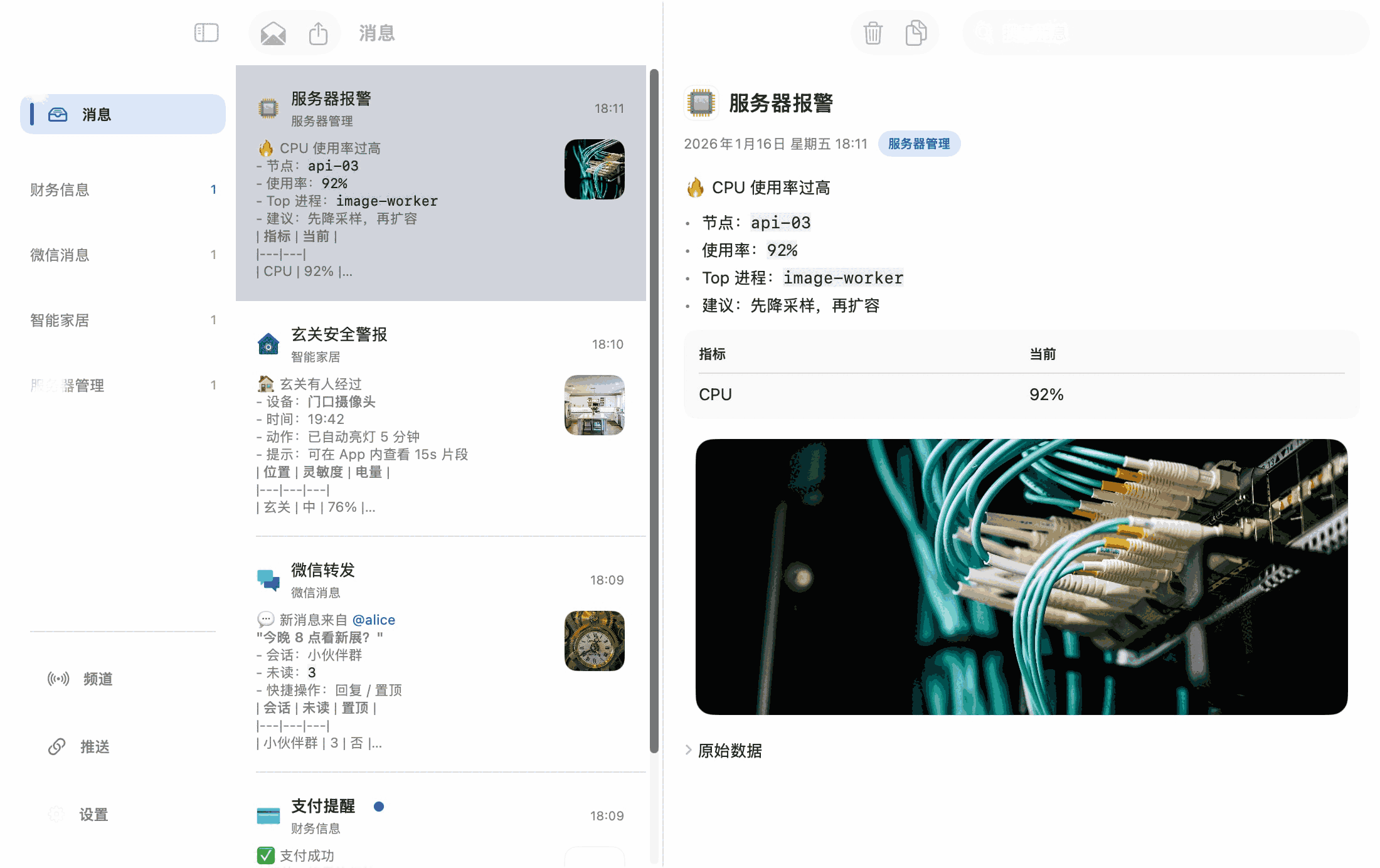Click the @alice mention link

(373, 620)
